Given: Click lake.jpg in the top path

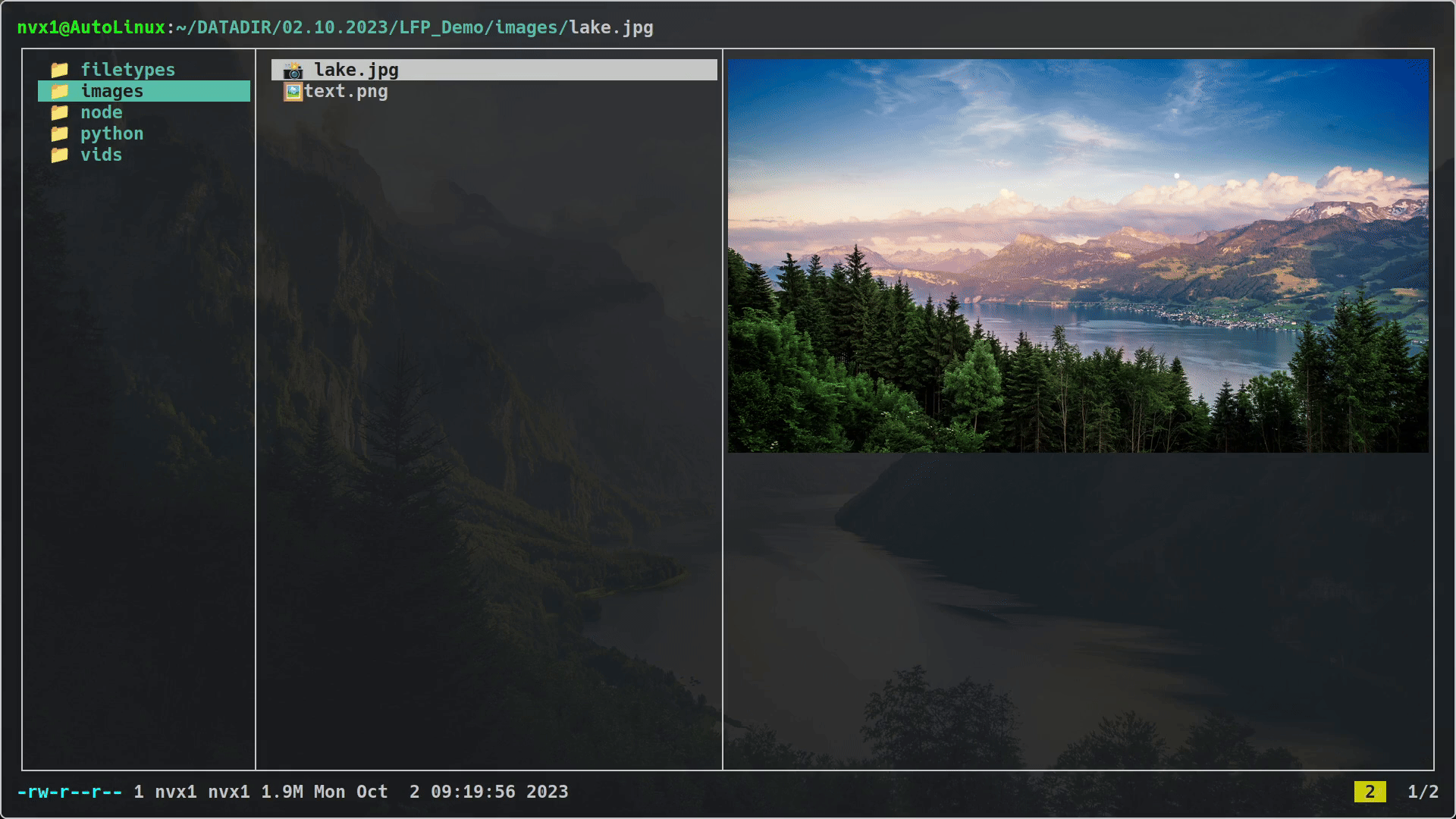Looking at the screenshot, I should point(611,27).
